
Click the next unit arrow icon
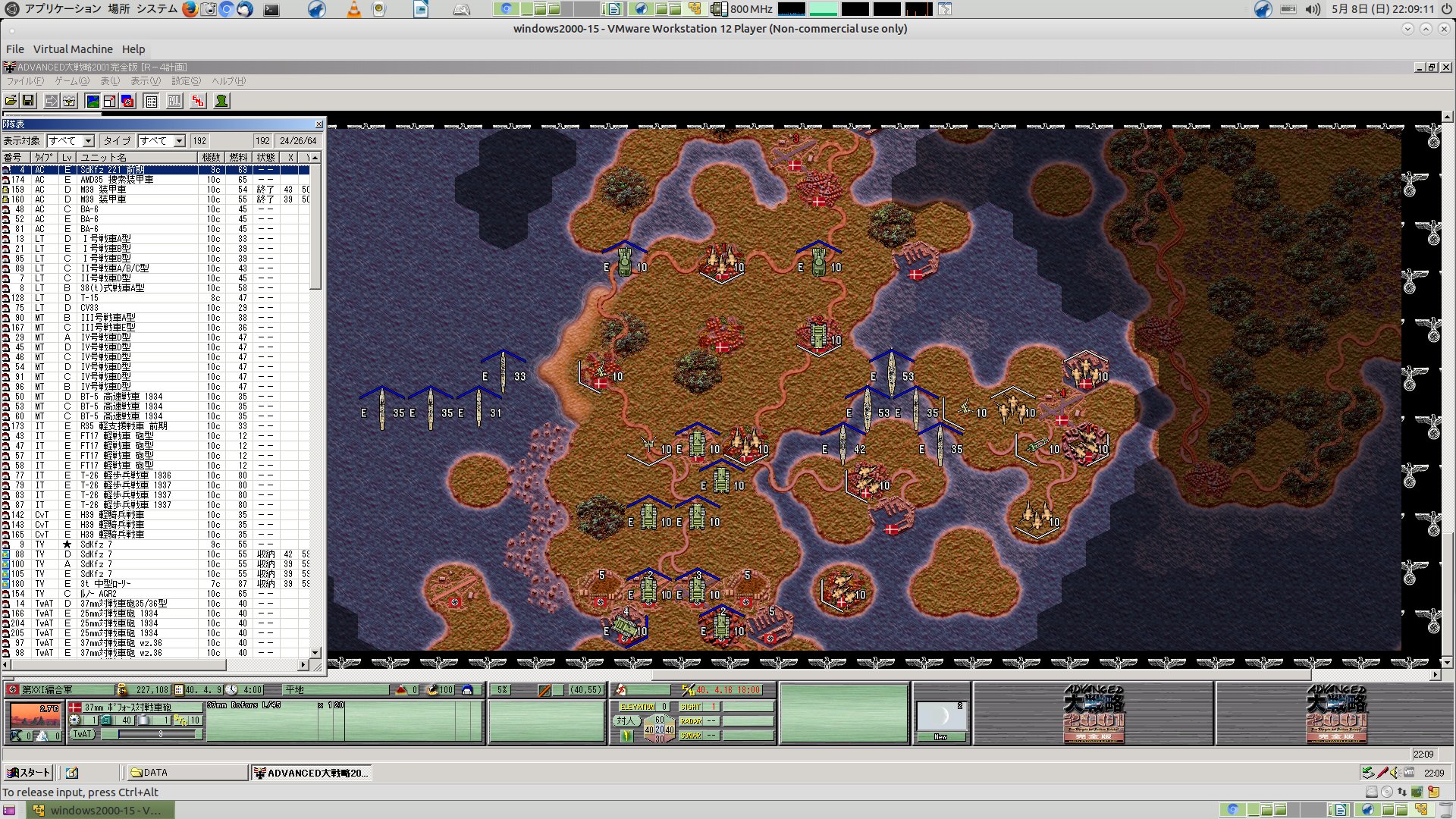point(51,101)
